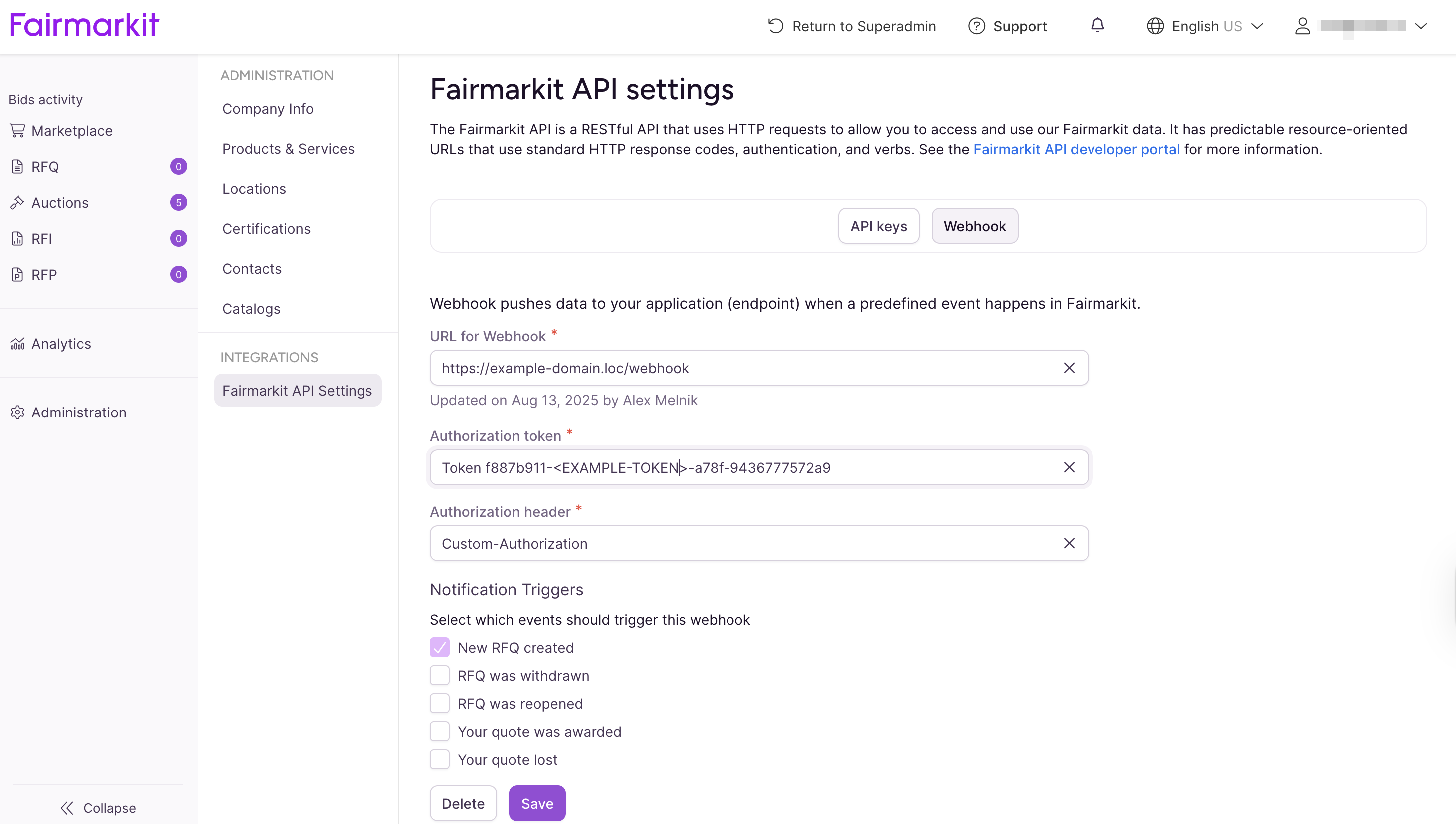Click Collapse sidebar button
The height and width of the screenshot is (824, 1456).
point(98,808)
